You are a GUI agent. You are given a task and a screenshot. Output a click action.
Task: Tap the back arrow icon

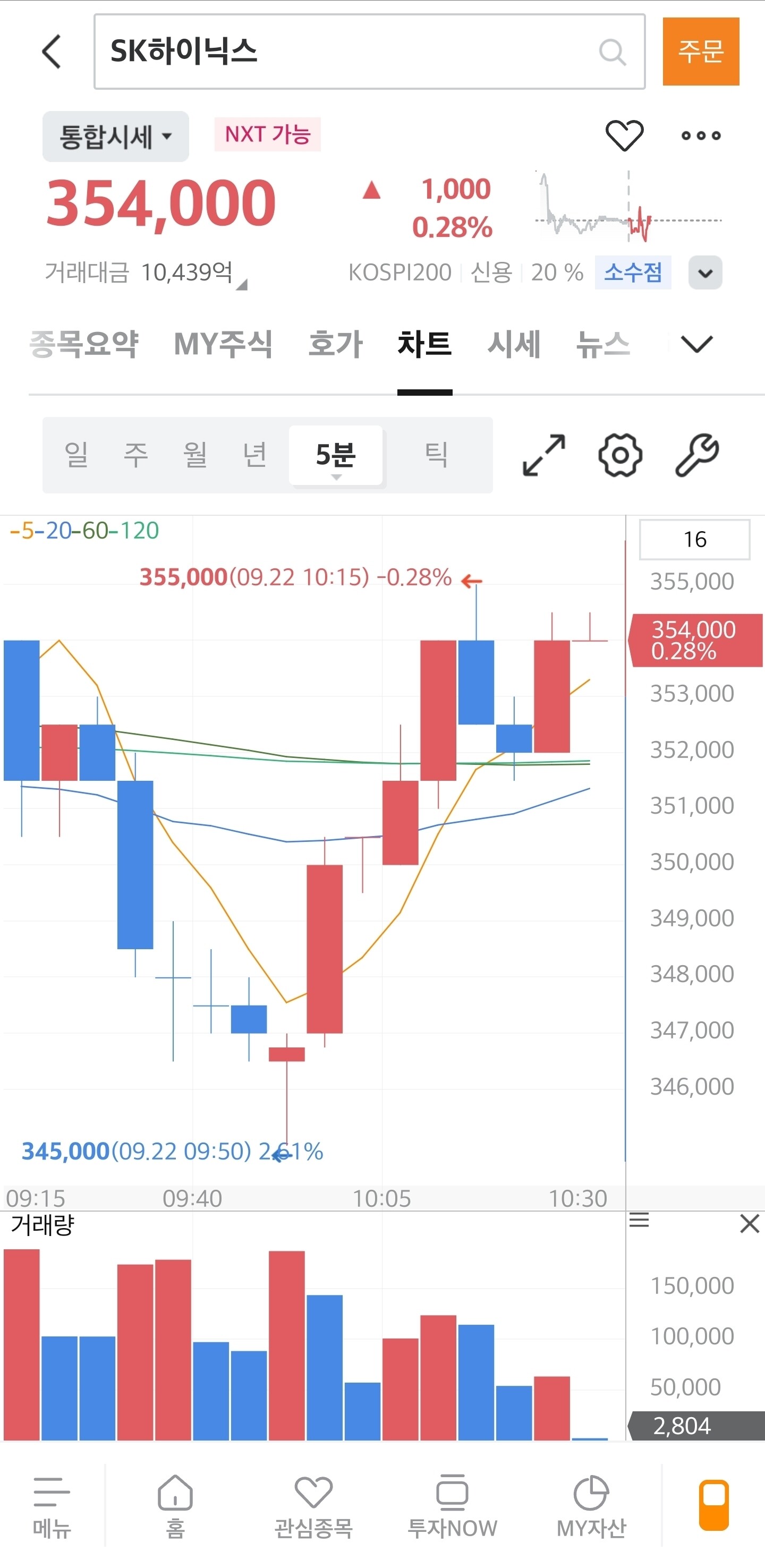pyautogui.click(x=53, y=52)
